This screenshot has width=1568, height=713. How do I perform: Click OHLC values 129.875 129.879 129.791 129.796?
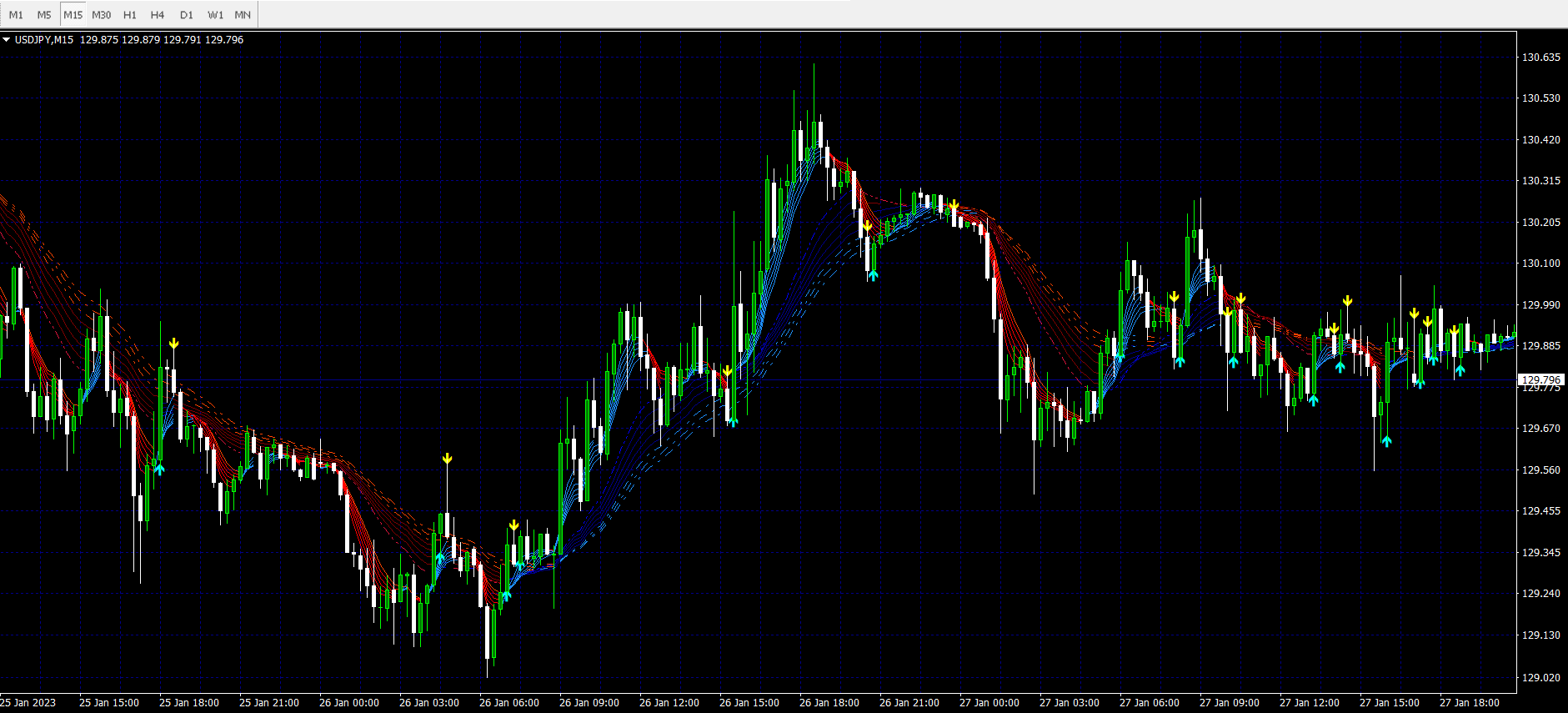point(162,40)
